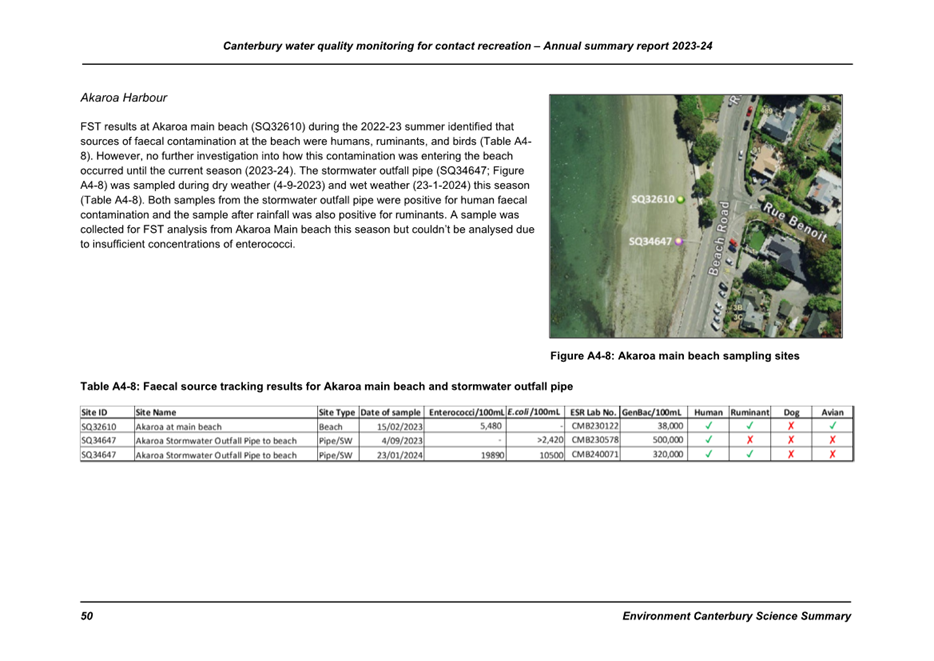
Task: Click the 'Date of sample' column header
Action: [391, 412]
